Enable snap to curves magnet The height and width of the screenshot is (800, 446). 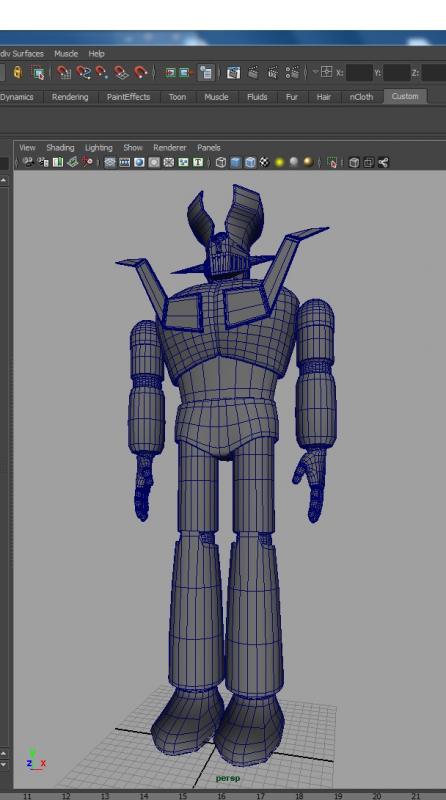83,72
